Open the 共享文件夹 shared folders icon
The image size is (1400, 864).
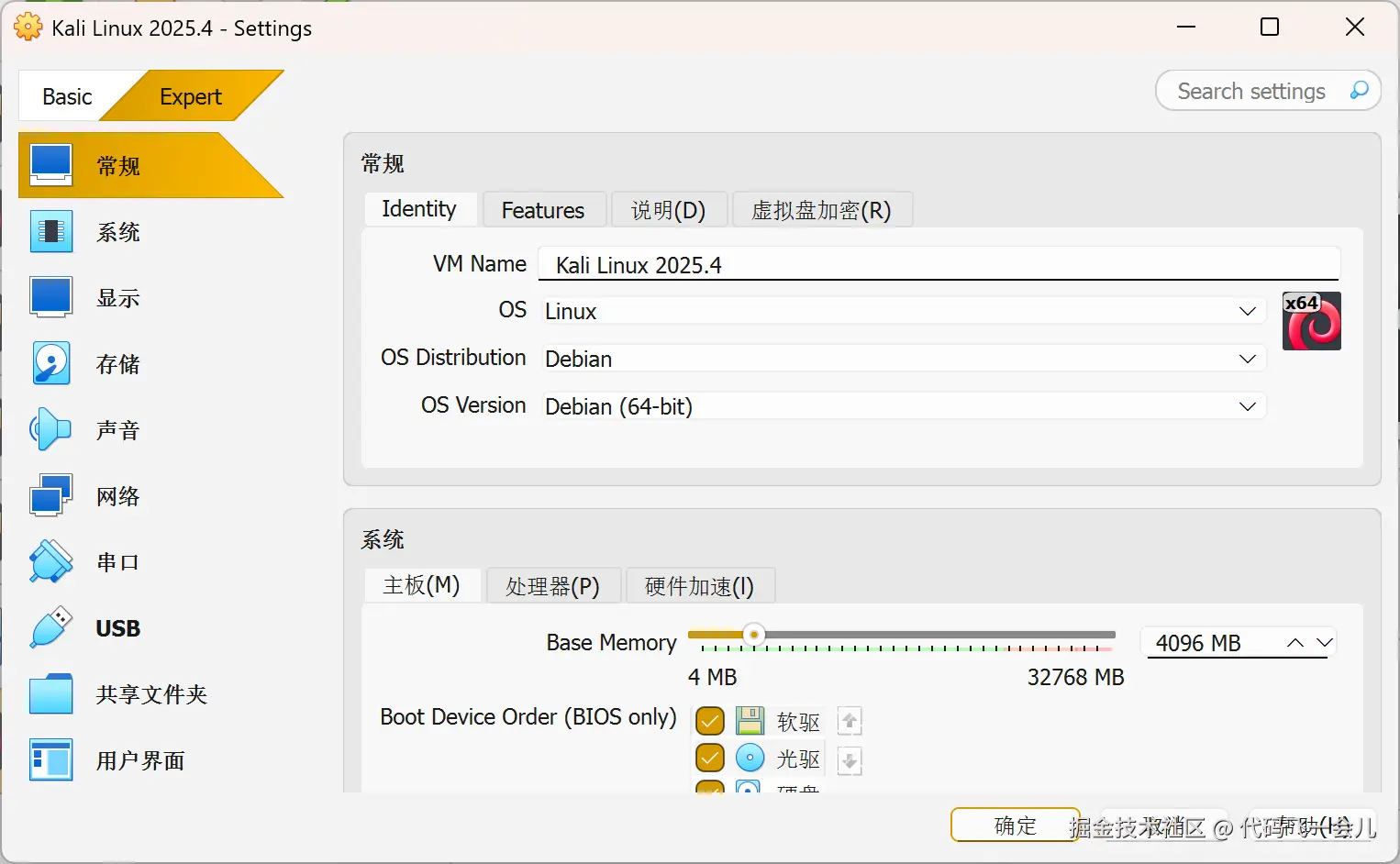[50, 694]
